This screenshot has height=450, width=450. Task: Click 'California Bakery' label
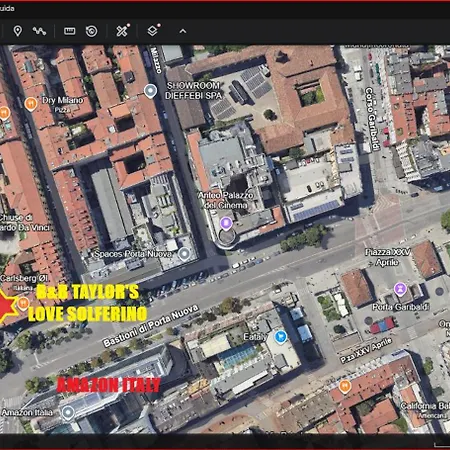(x=425, y=406)
